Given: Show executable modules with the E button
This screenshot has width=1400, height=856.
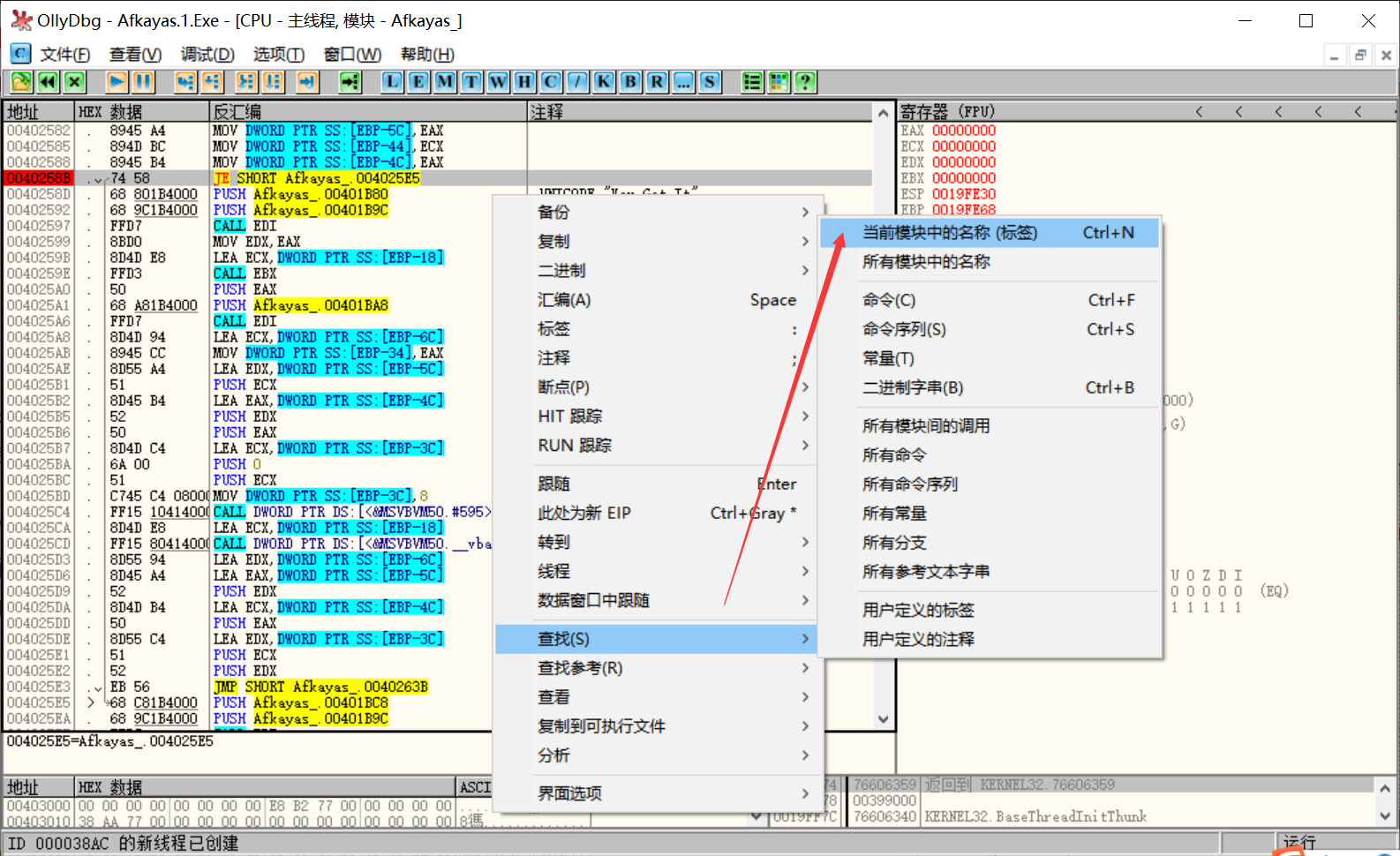Looking at the screenshot, I should (418, 82).
